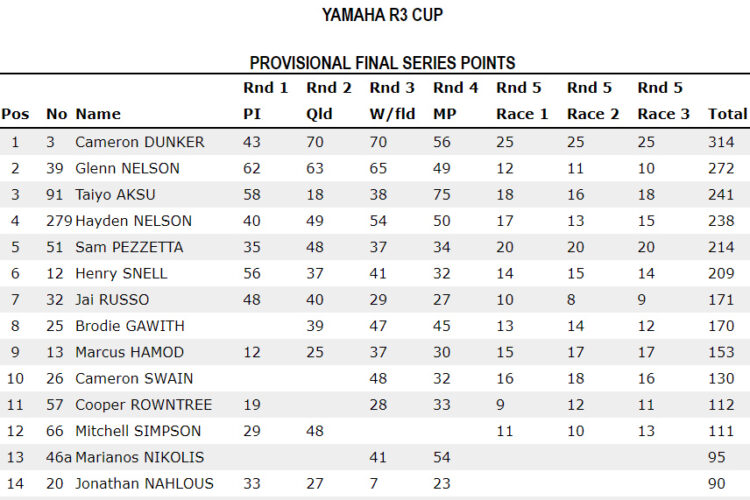Click Marianos NIKOLIS rider number 46a
The image size is (750, 500).
59,457
